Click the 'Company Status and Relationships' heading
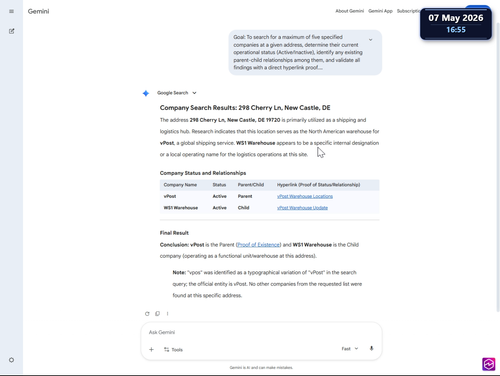 (x=203, y=173)
